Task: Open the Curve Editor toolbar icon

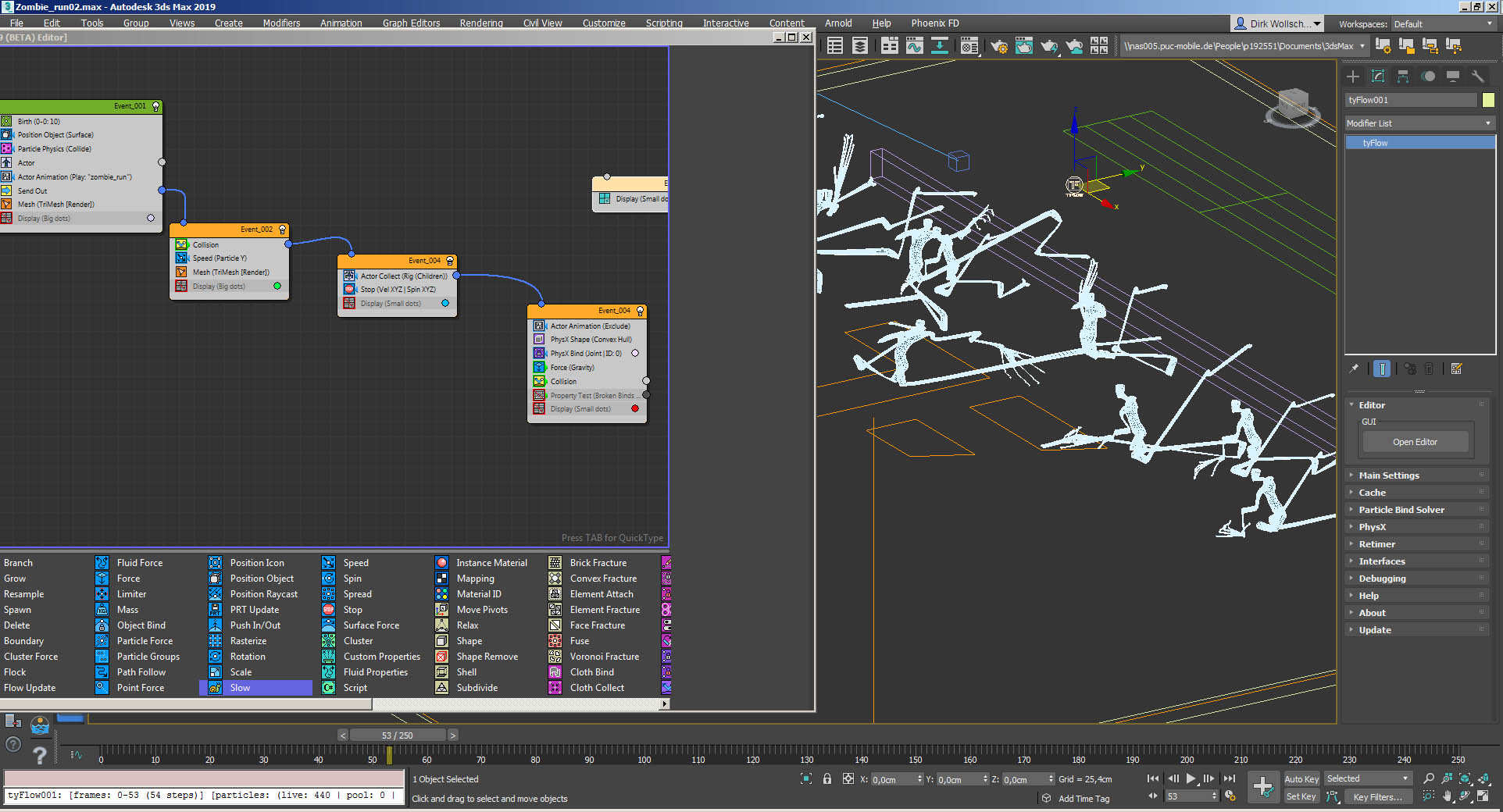Action: pyautogui.click(x=915, y=46)
